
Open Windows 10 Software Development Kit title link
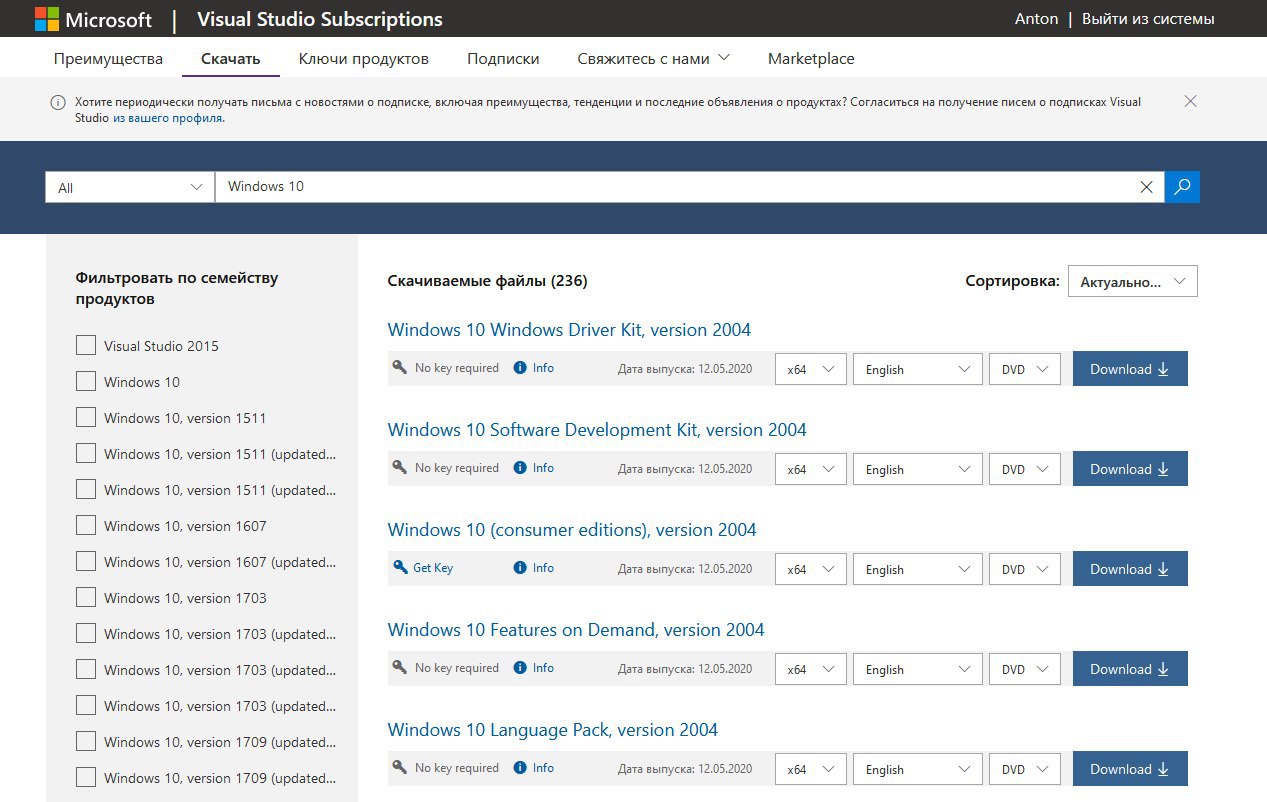pyautogui.click(x=597, y=430)
